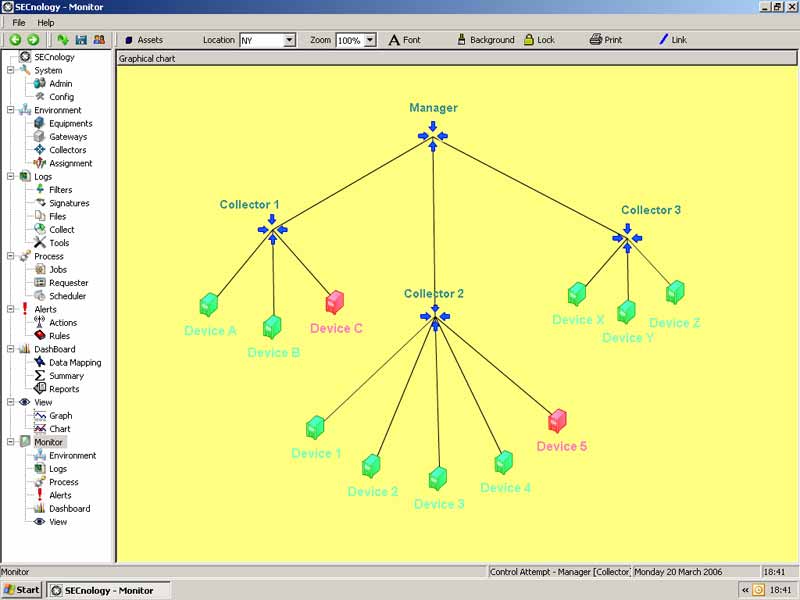Viewport: 800px width, 600px height.
Task: Open Data Mapping in the tree
Action: (68, 362)
